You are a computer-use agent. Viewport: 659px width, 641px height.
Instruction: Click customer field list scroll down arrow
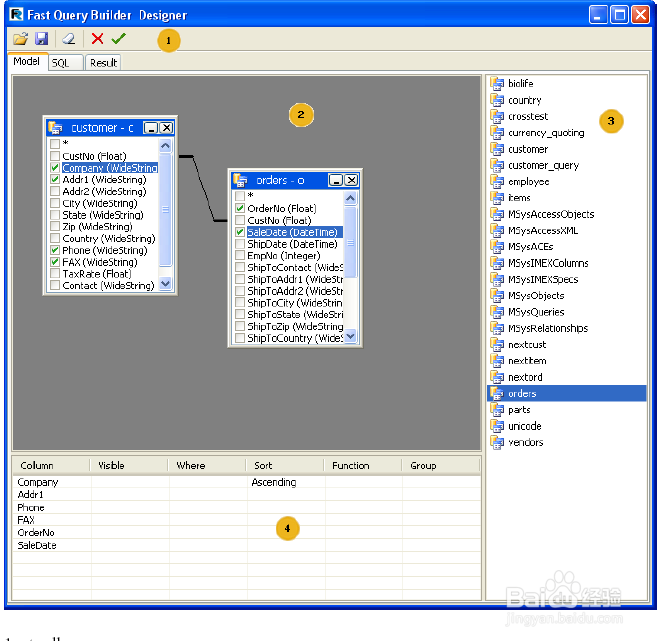point(165,283)
